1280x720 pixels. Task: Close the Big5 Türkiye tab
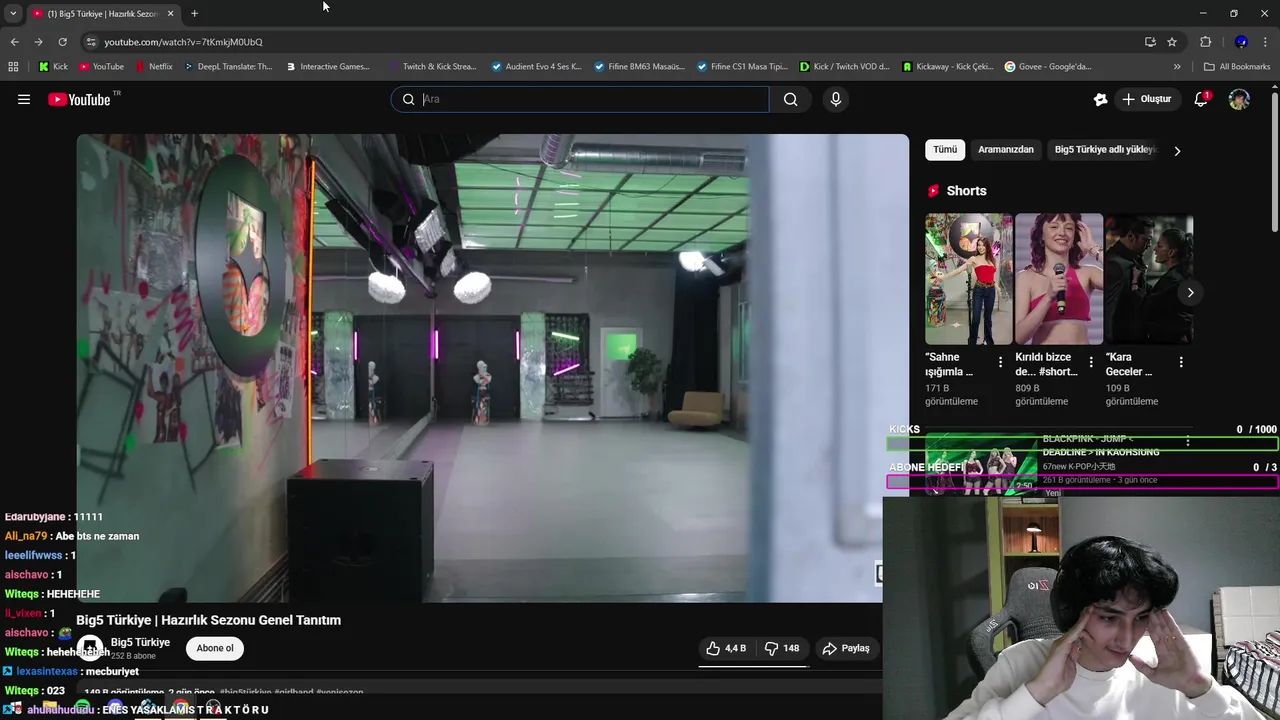[170, 13]
